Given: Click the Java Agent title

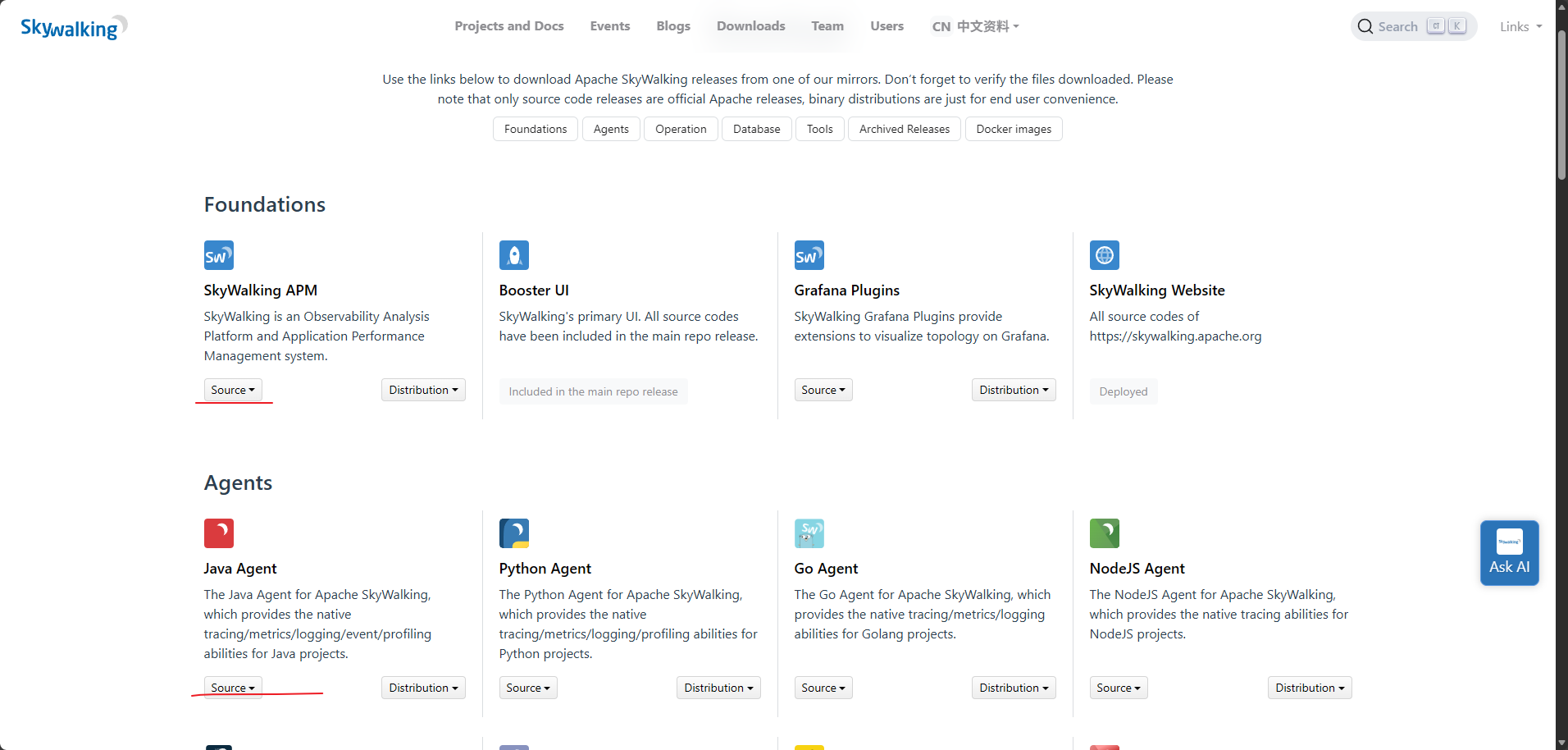Looking at the screenshot, I should coord(240,569).
